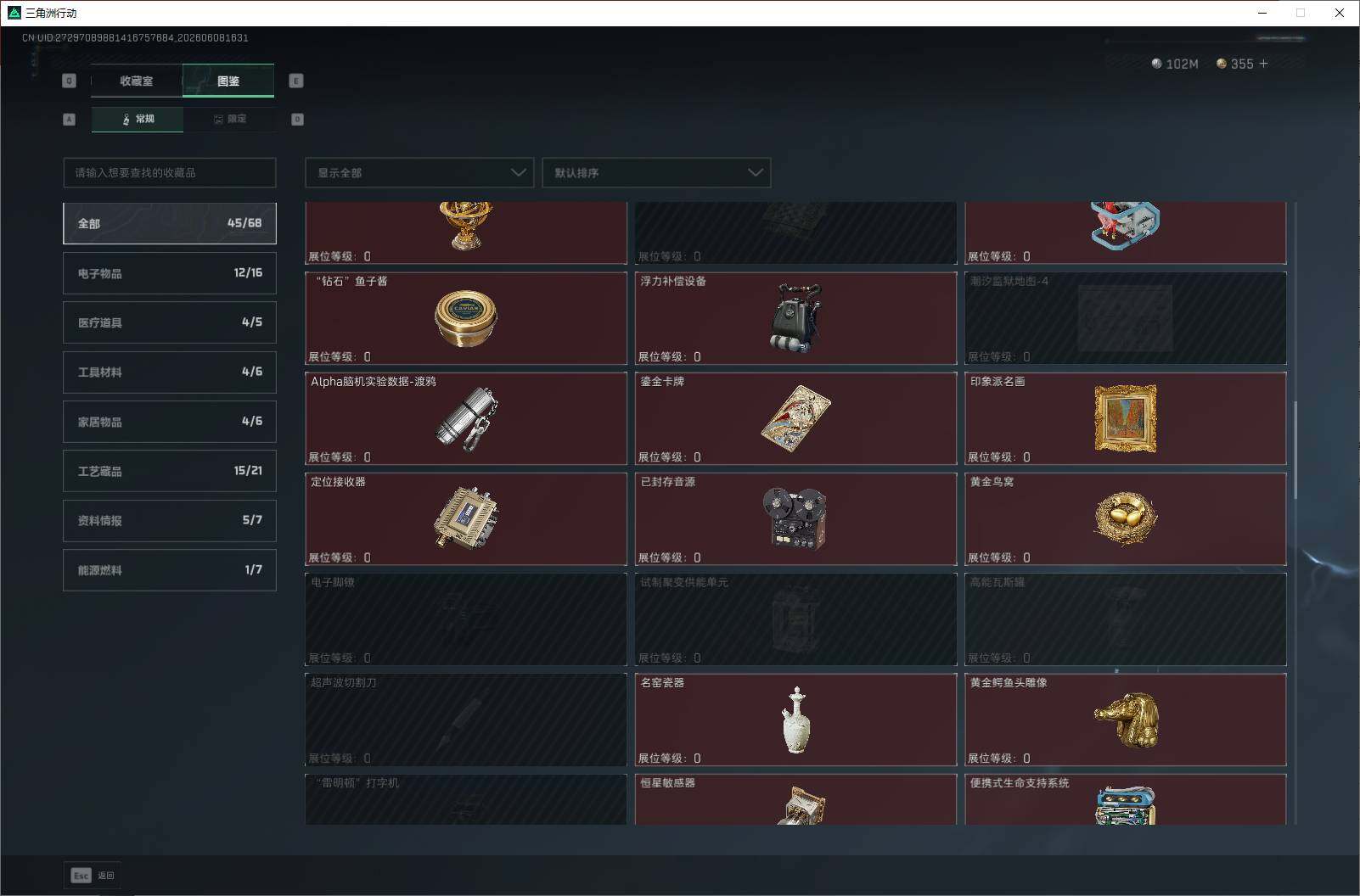Open locked 超声波切割刀 card
The height and width of the screenshot is (896, 1360).
466,720
